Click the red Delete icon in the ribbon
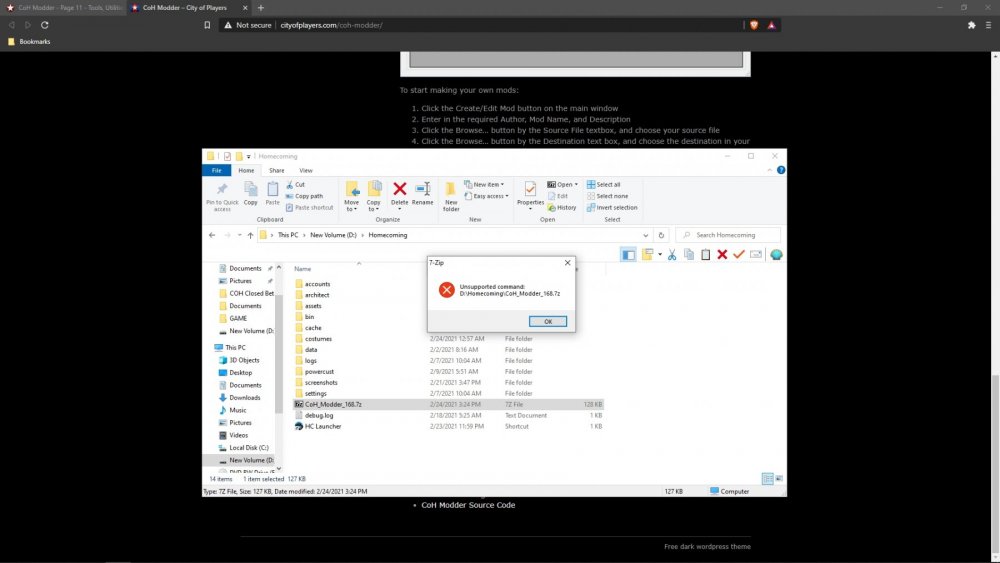This screenshot has height=563, width=1000. (400, 193)
